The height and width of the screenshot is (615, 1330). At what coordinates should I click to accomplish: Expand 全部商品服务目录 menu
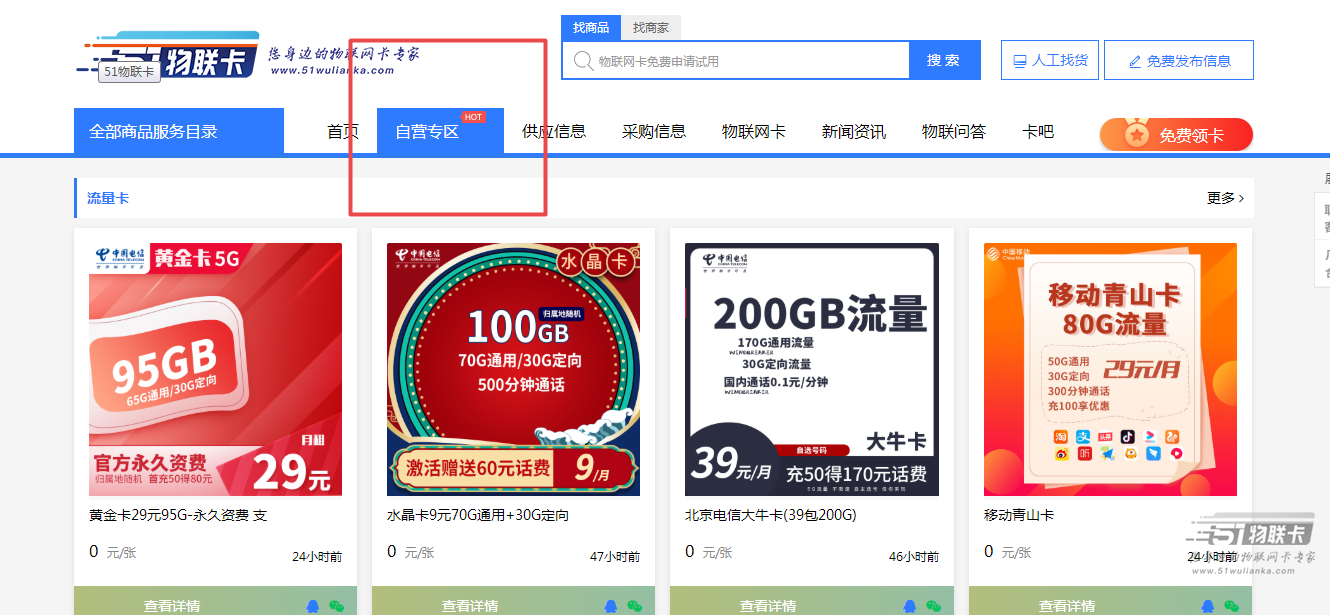pos(179,131)
